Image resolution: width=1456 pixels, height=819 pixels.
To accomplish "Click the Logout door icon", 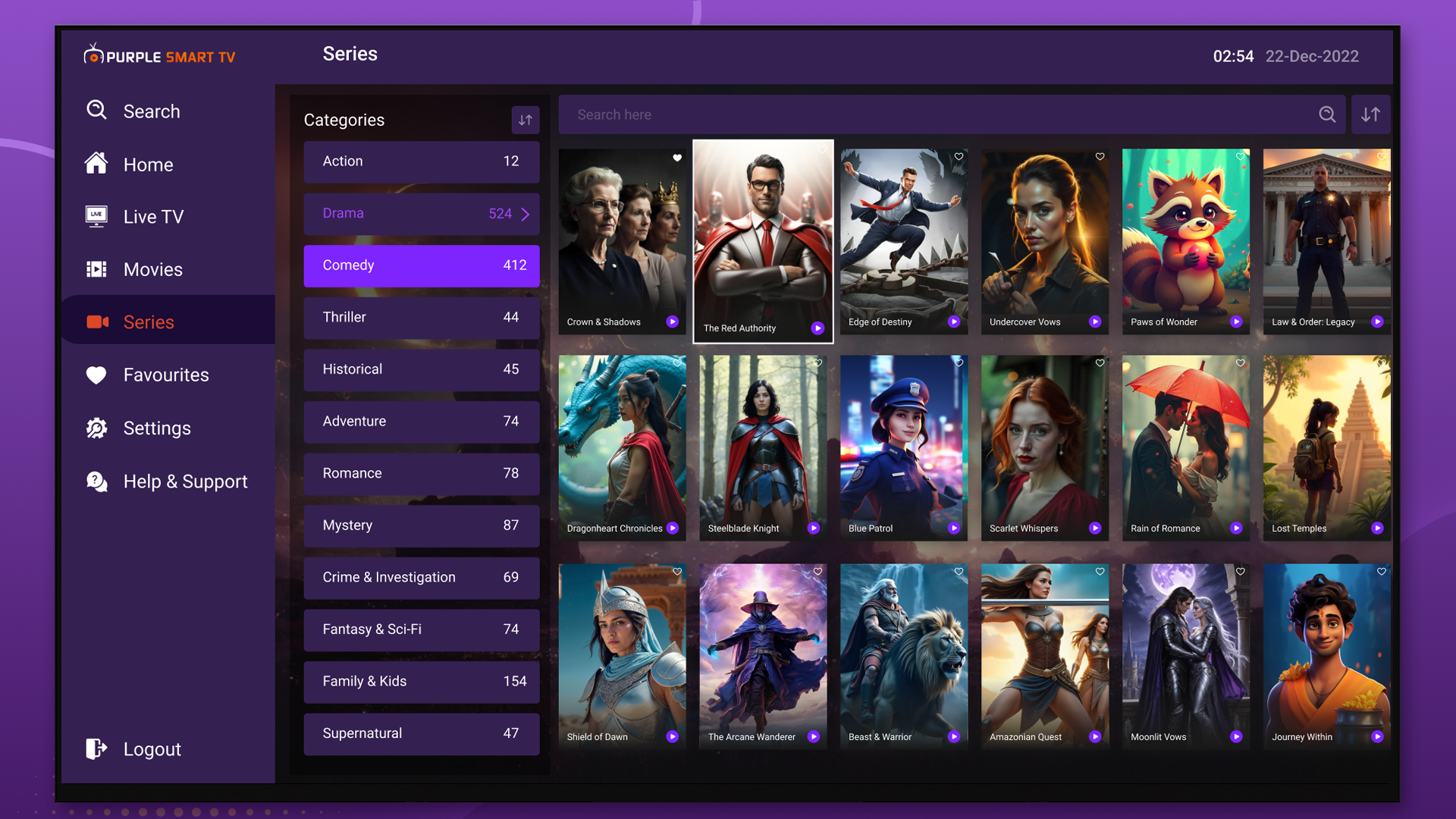I will point(96,748).
